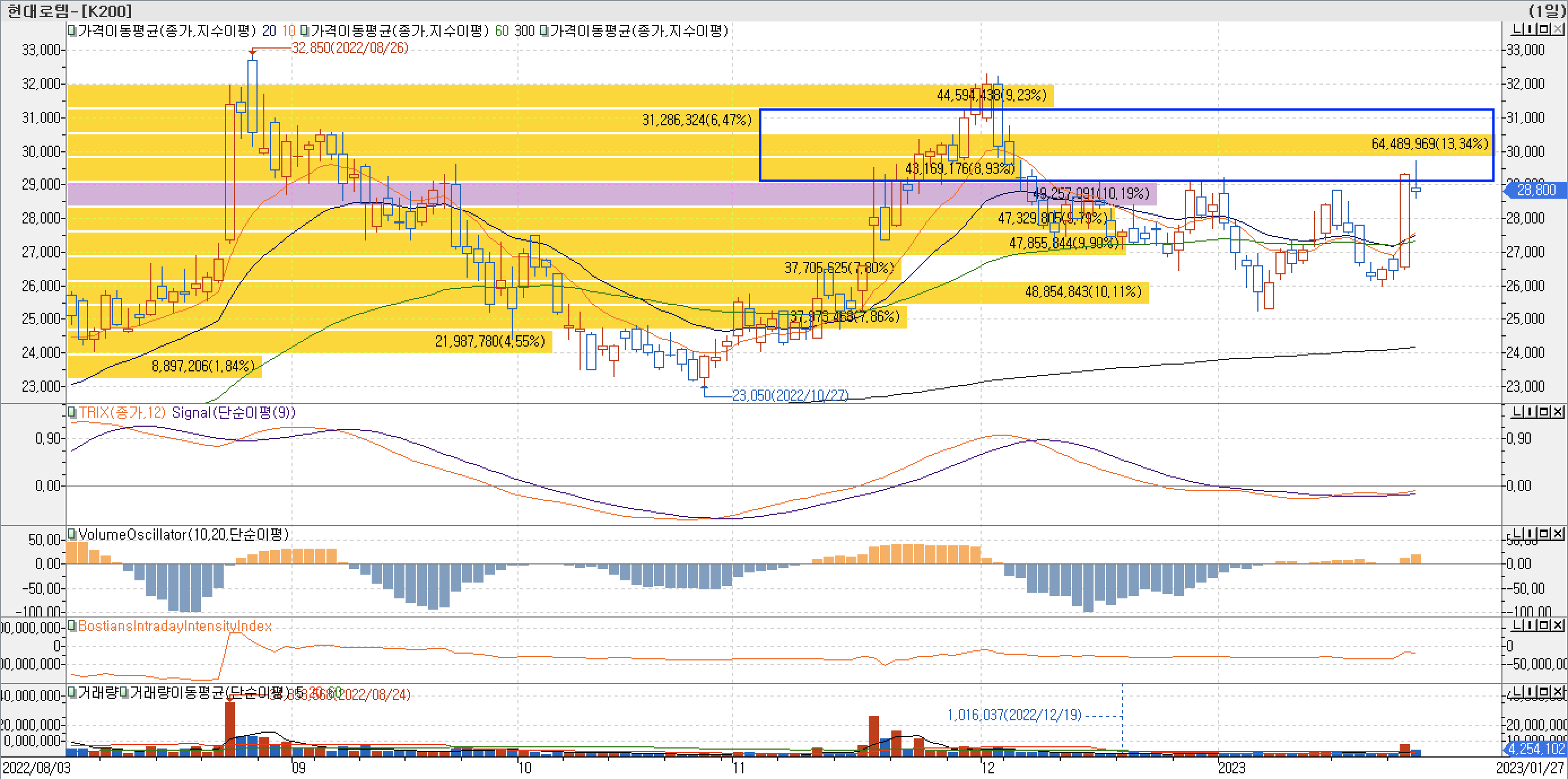Toggle the 거래량 legend marker box
Image resolution: width=1568 pixels, height=779 pixels.
pos(72,692)
